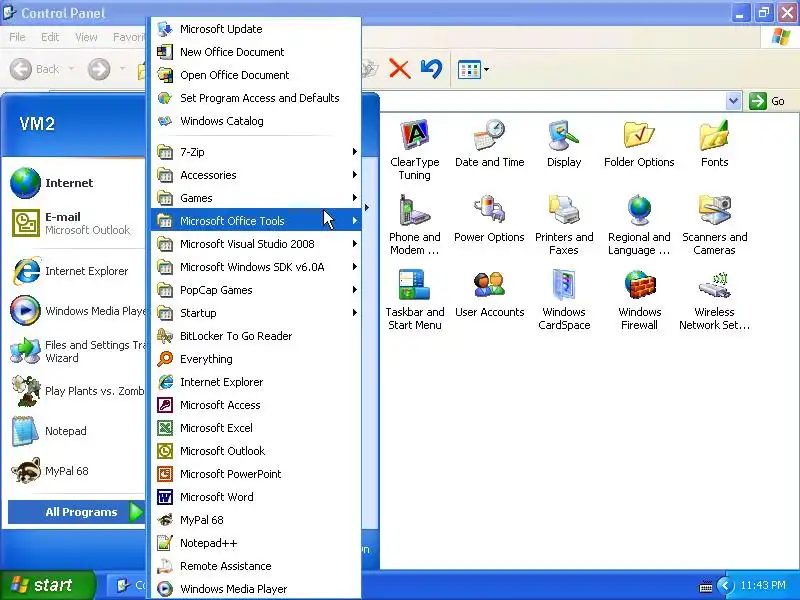The image size is (800, 600).
Task: Open Windows Catalog entry
Action: pyautogui.click(x=256, y=120)
